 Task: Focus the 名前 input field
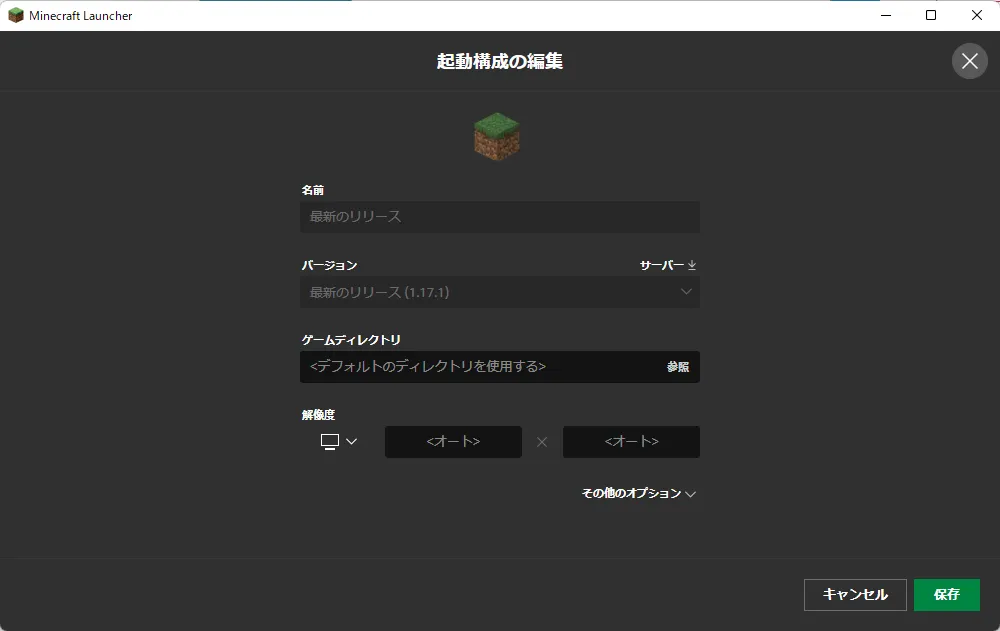click(500, 217)
